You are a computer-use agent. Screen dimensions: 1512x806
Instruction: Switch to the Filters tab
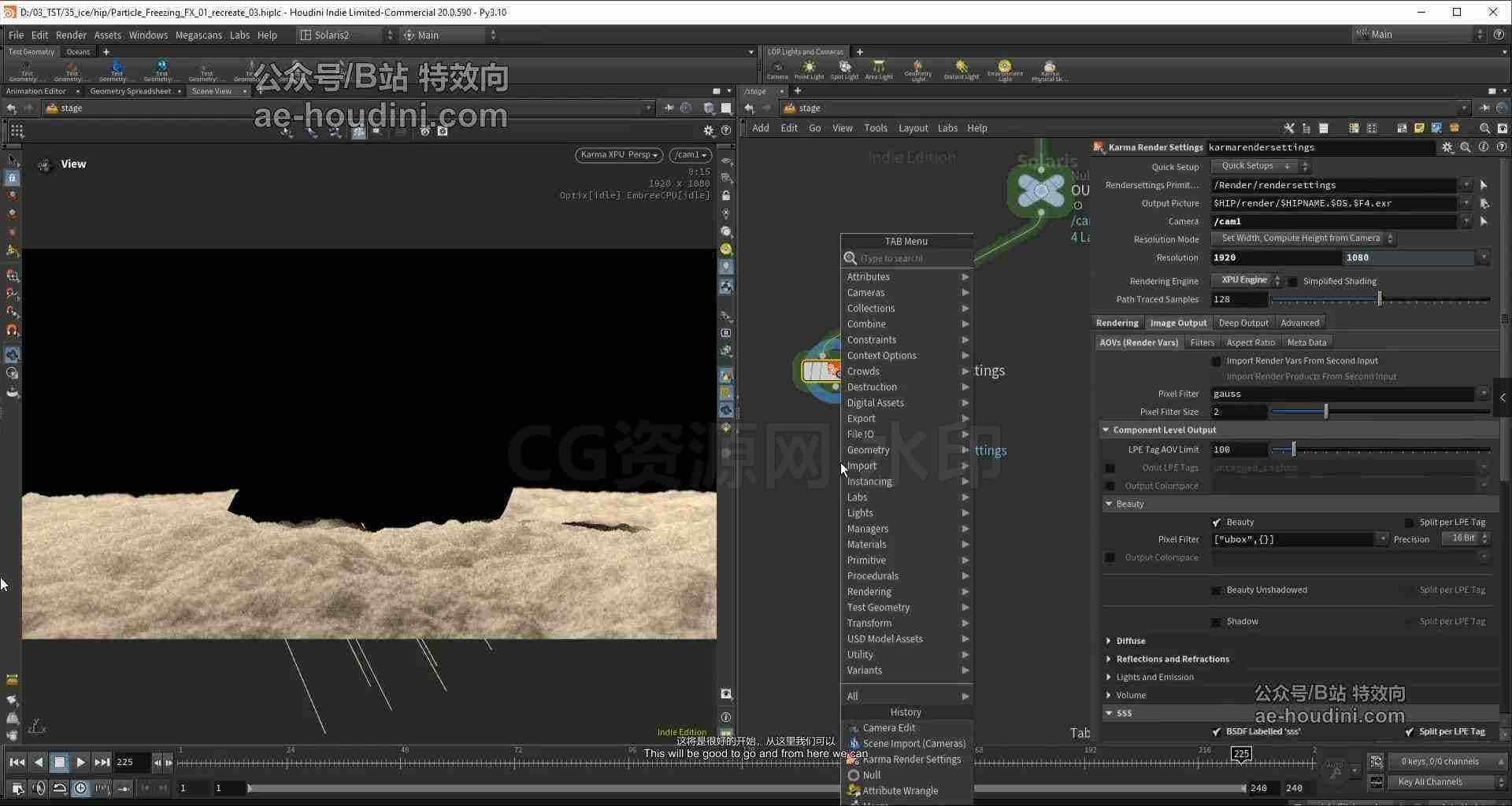1202,342
